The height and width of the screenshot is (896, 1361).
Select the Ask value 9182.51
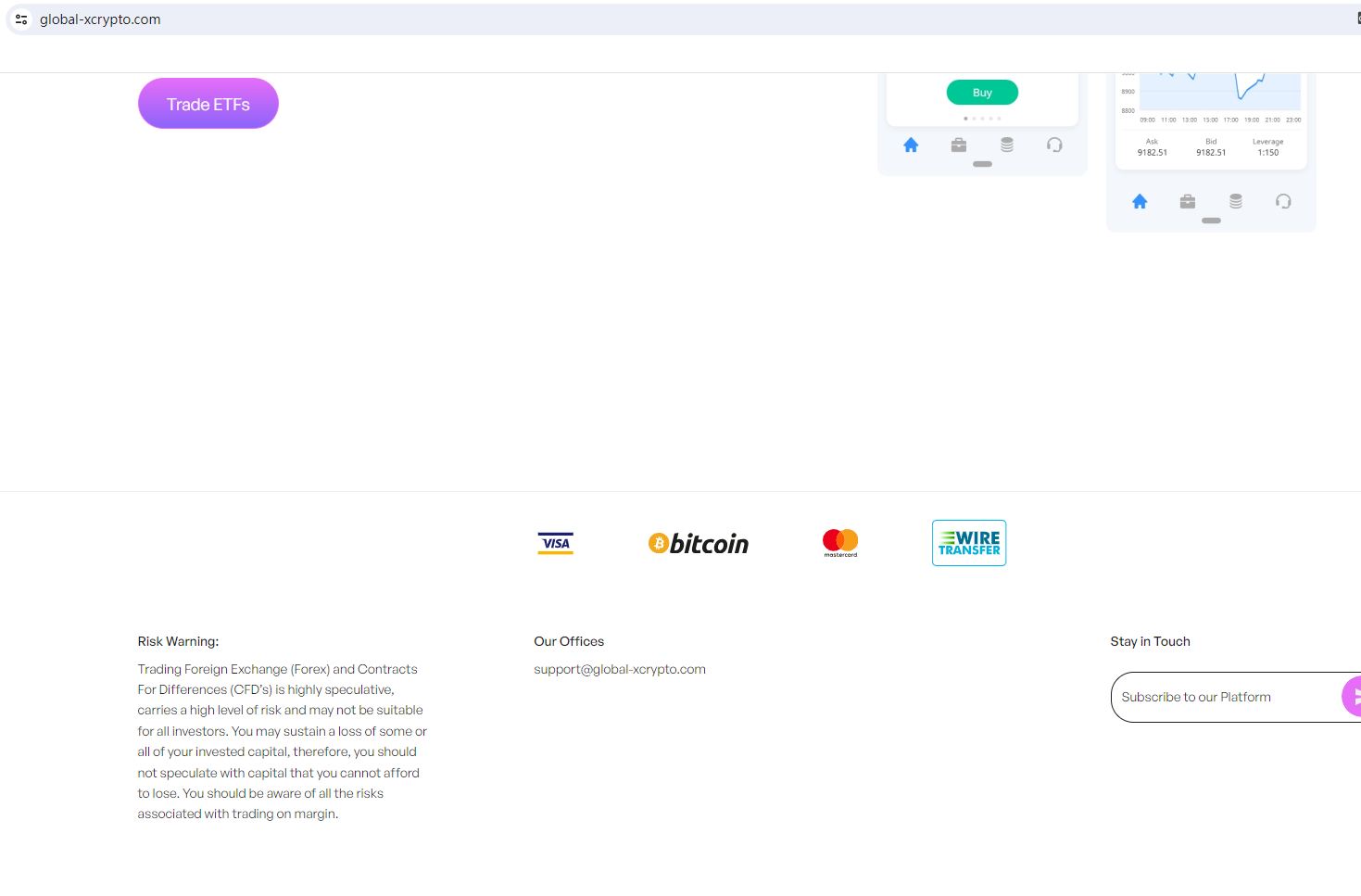click(1153, 153)
